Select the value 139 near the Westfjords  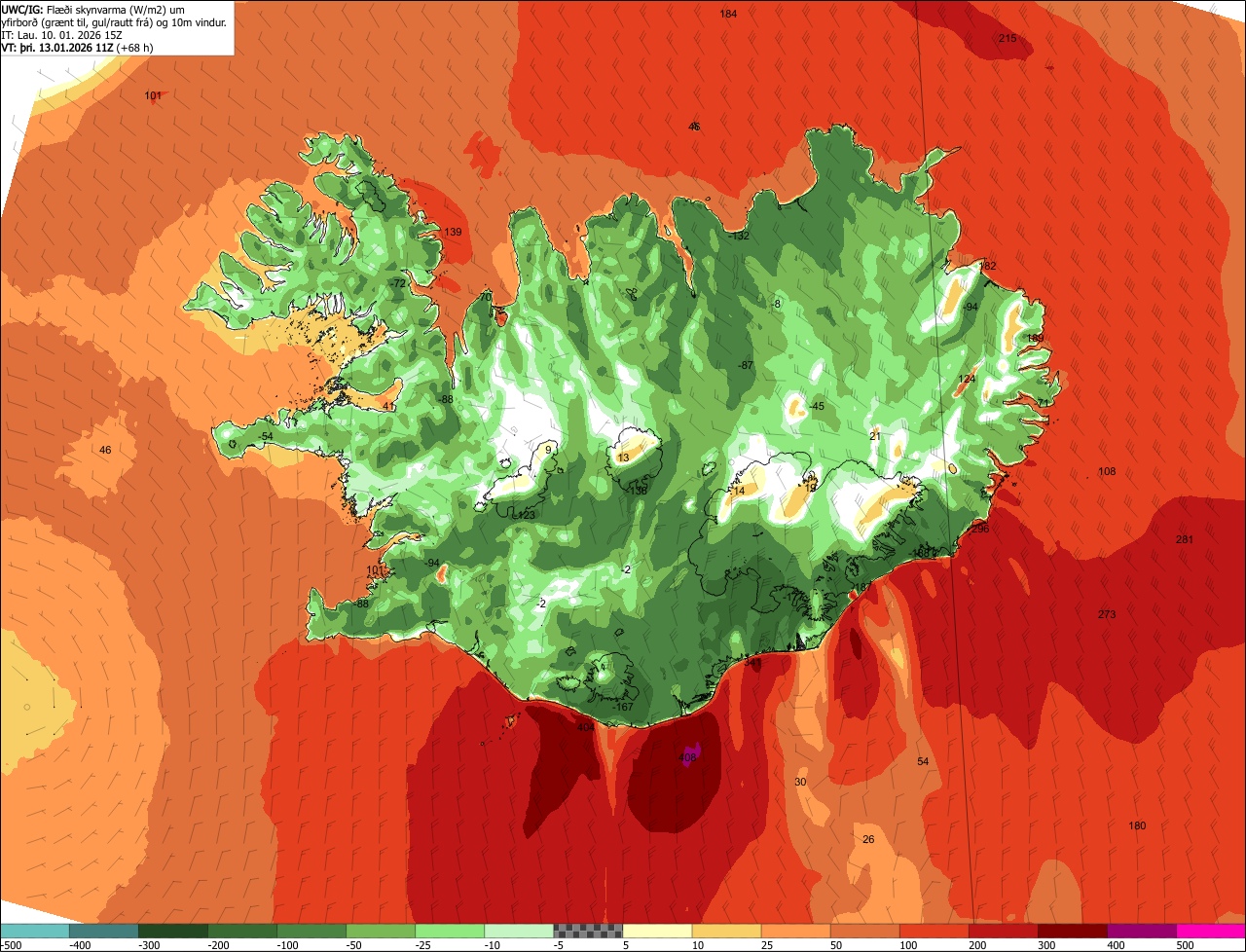coord(454,232)
